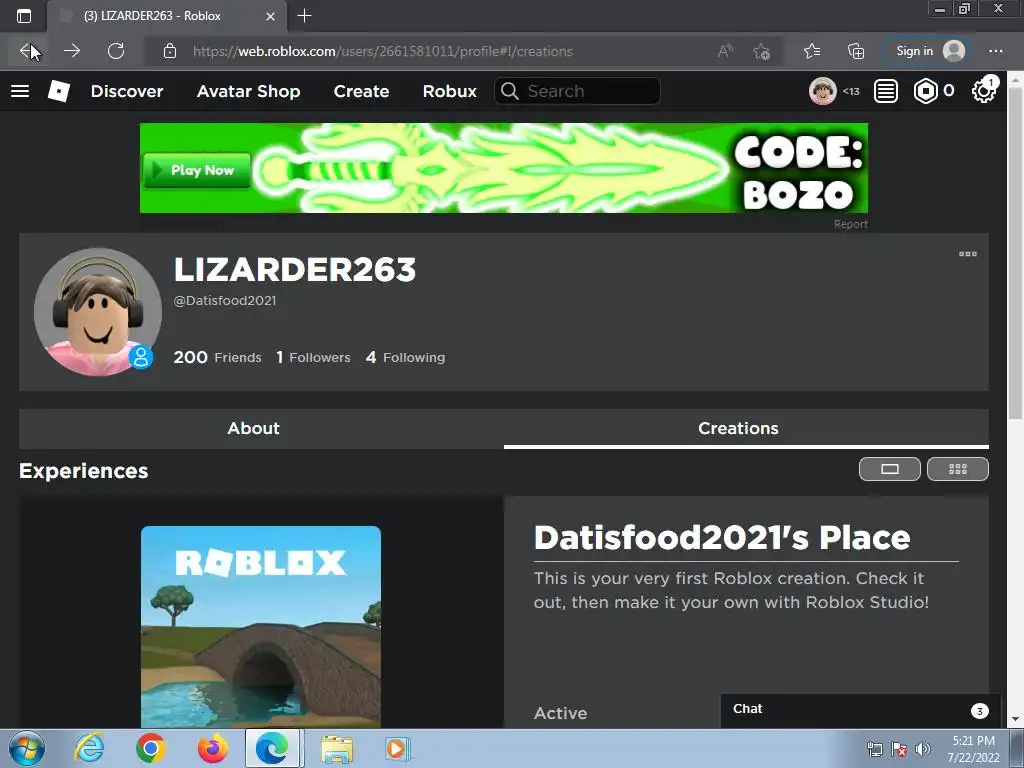Open the Robux balance icon
This screenshot has width=1024, height=768.
(925, 91)
